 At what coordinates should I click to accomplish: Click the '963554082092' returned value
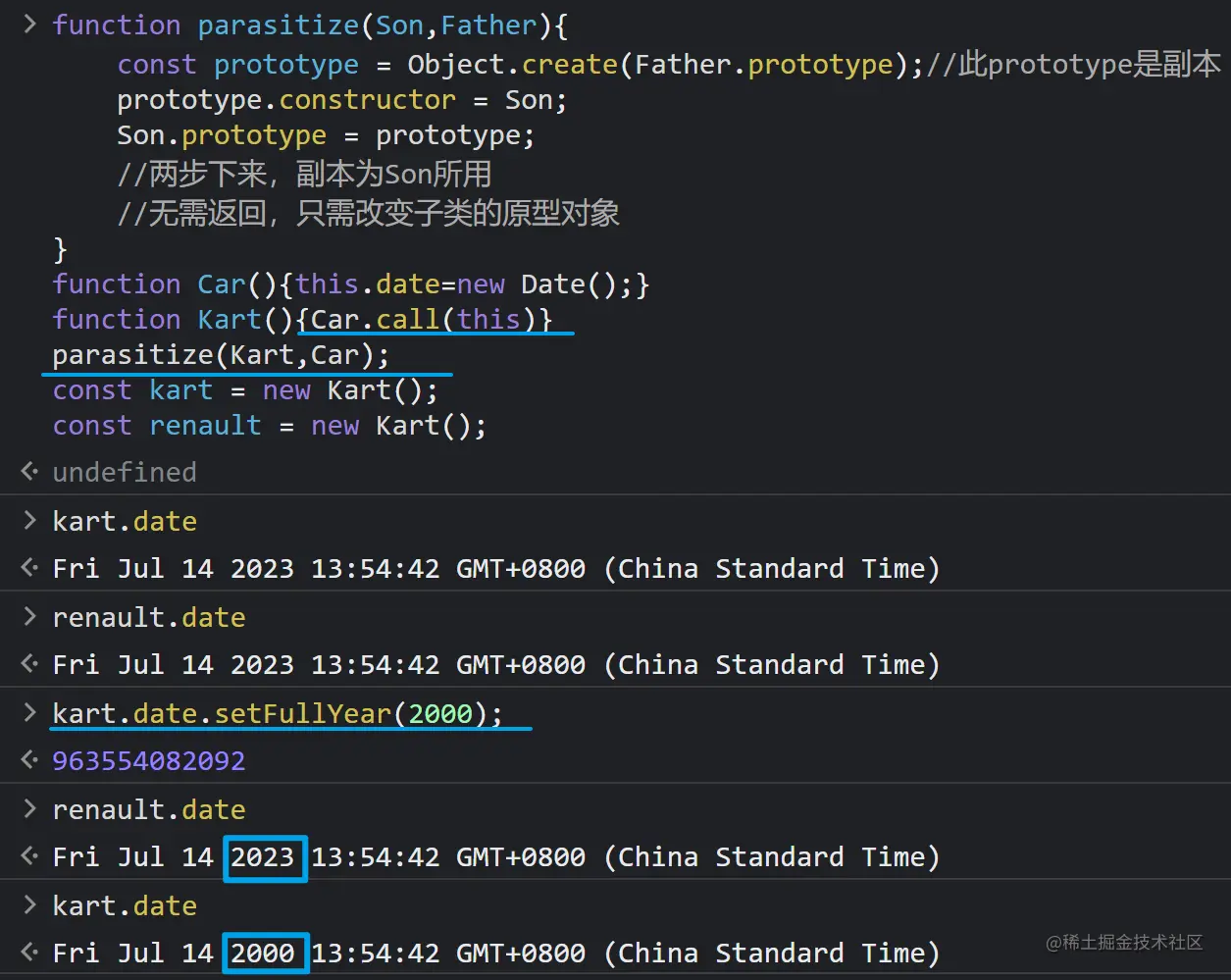point(149,761)
